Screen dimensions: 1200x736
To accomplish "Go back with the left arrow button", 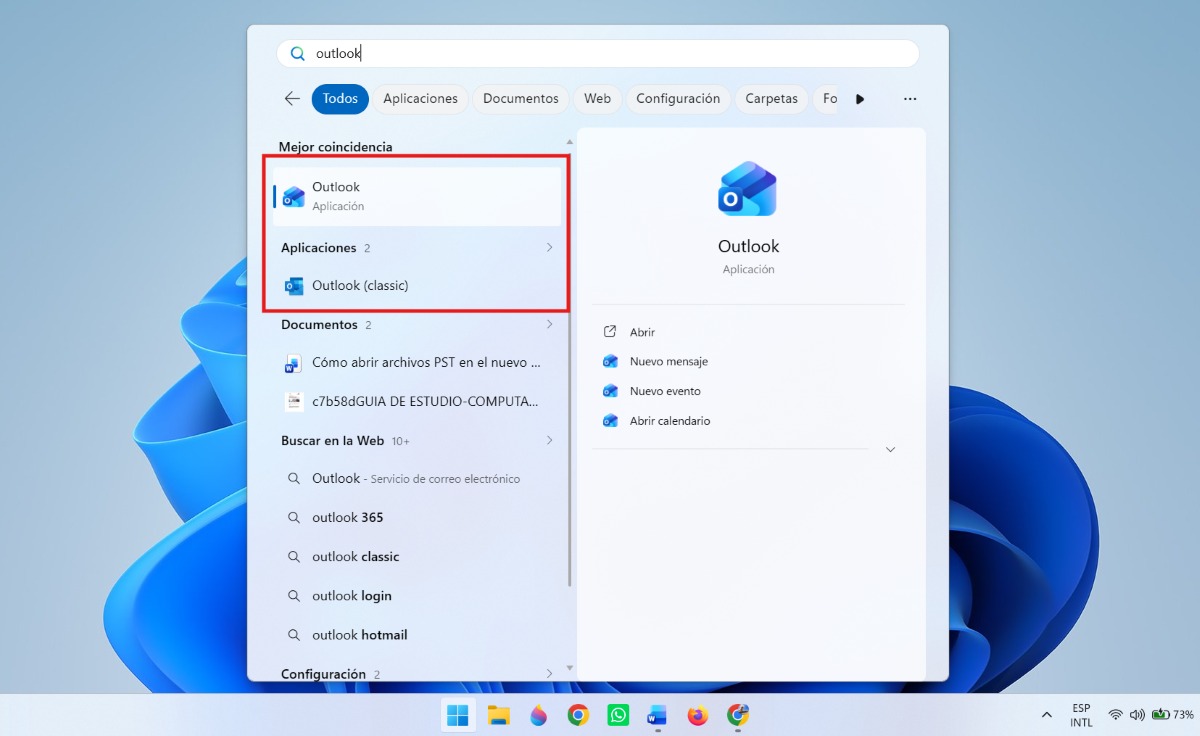I will 292,99.
